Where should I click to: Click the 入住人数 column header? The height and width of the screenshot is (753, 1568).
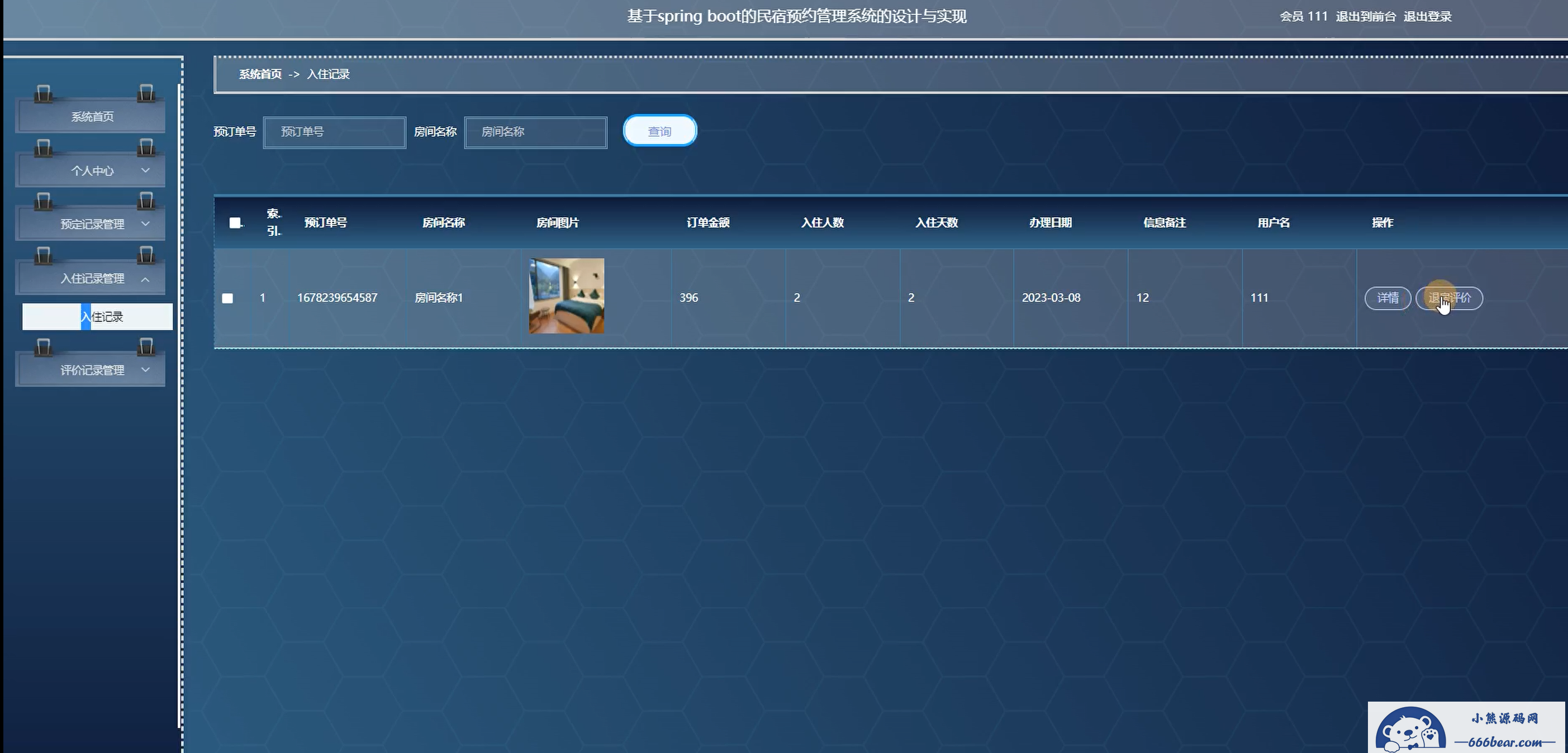coord(823,223)
